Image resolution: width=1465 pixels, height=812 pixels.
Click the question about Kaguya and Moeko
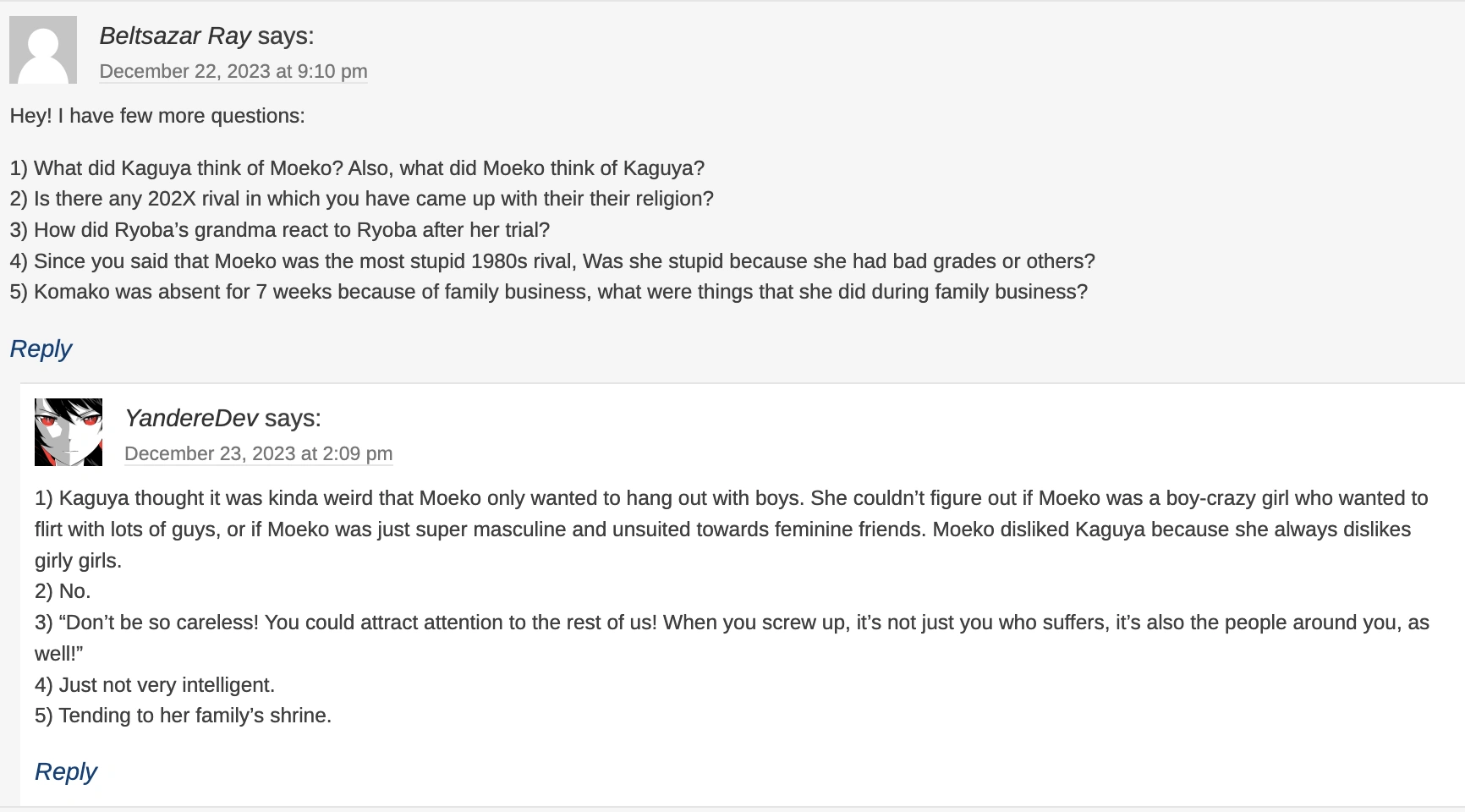pos(357,168)
